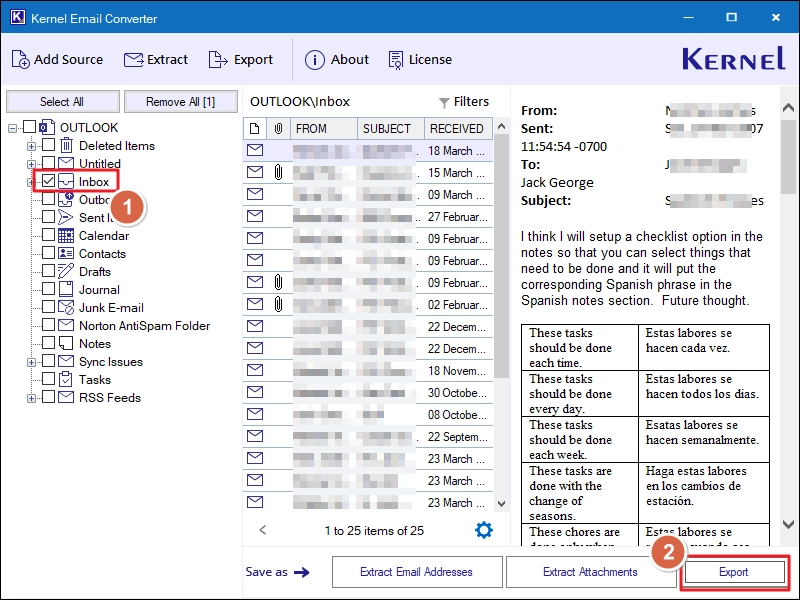Select the email received 27 February
Image resolution: width=800 pixels, height=600 pixels.
point(368,216)
